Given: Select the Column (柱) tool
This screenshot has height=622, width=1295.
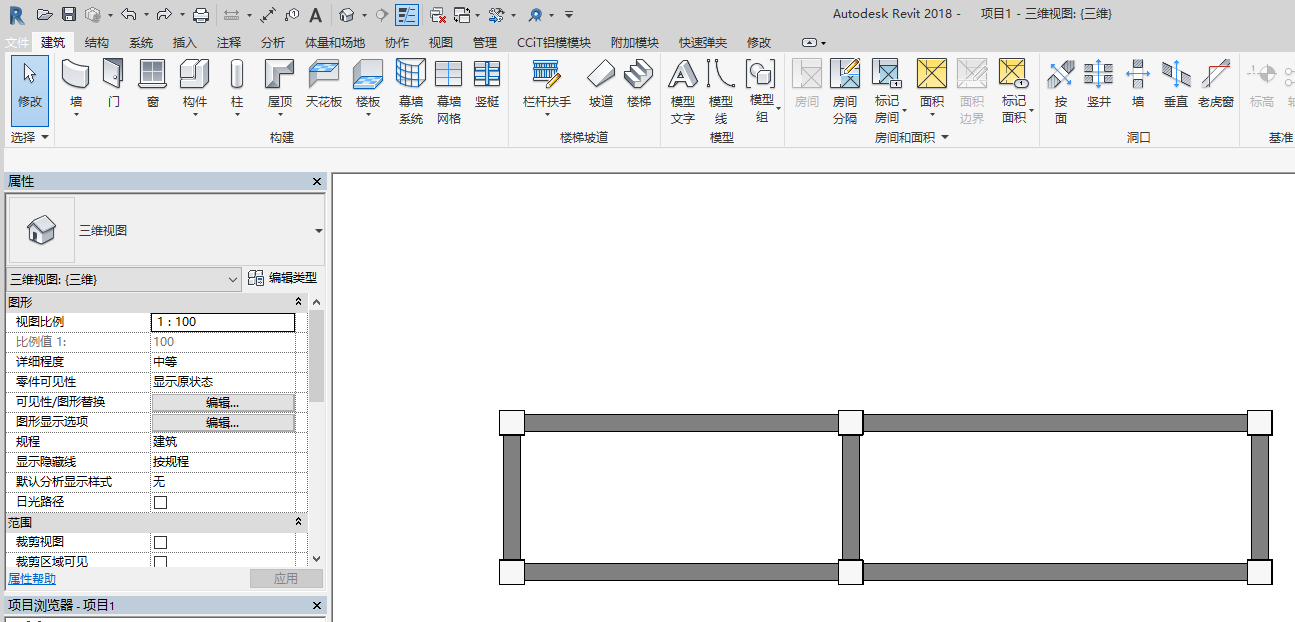Looking at the screenshot, I should (x=237, y=84).
